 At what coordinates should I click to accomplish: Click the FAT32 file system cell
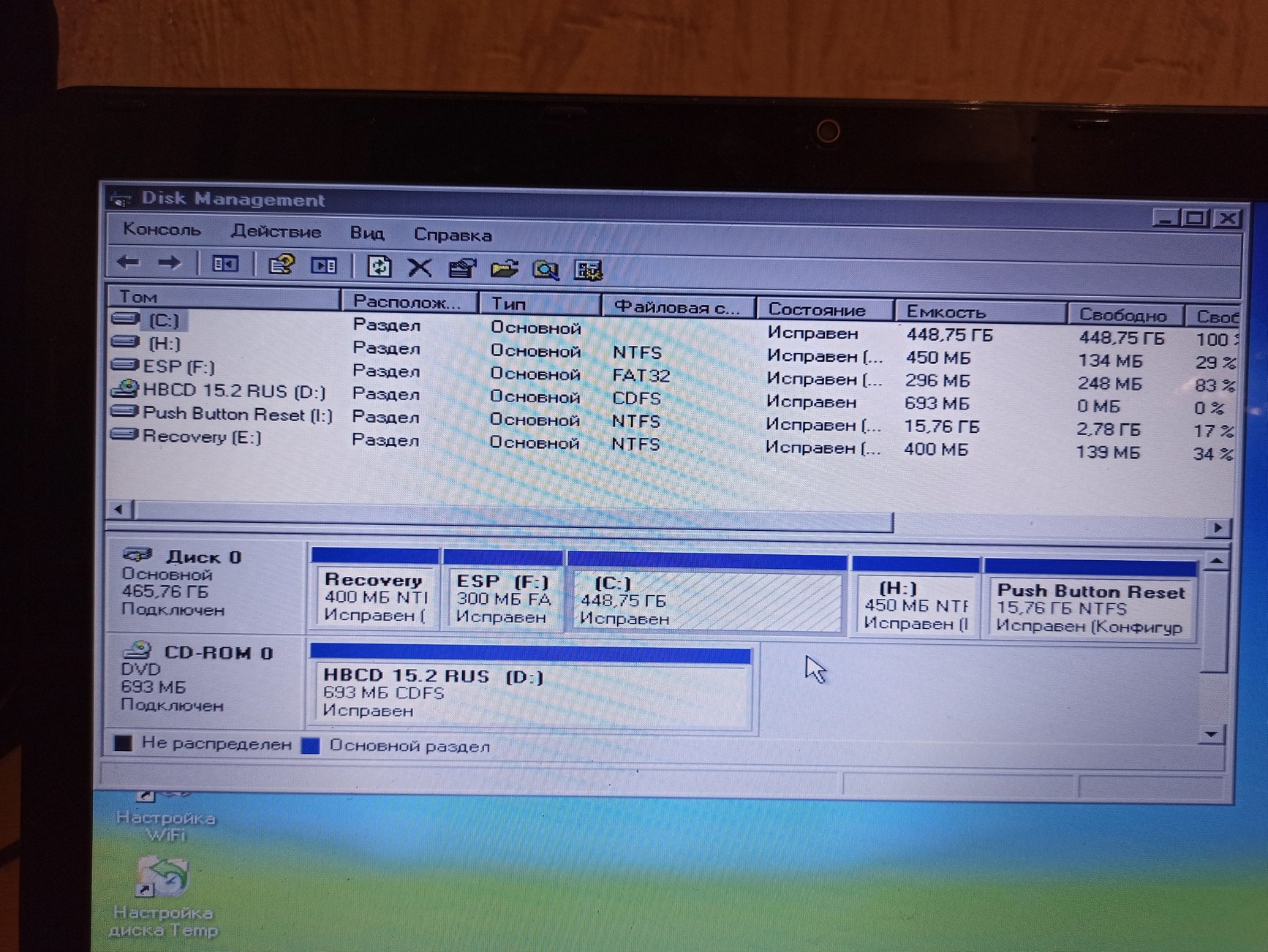pyautogui.click(x=641, y=374)
